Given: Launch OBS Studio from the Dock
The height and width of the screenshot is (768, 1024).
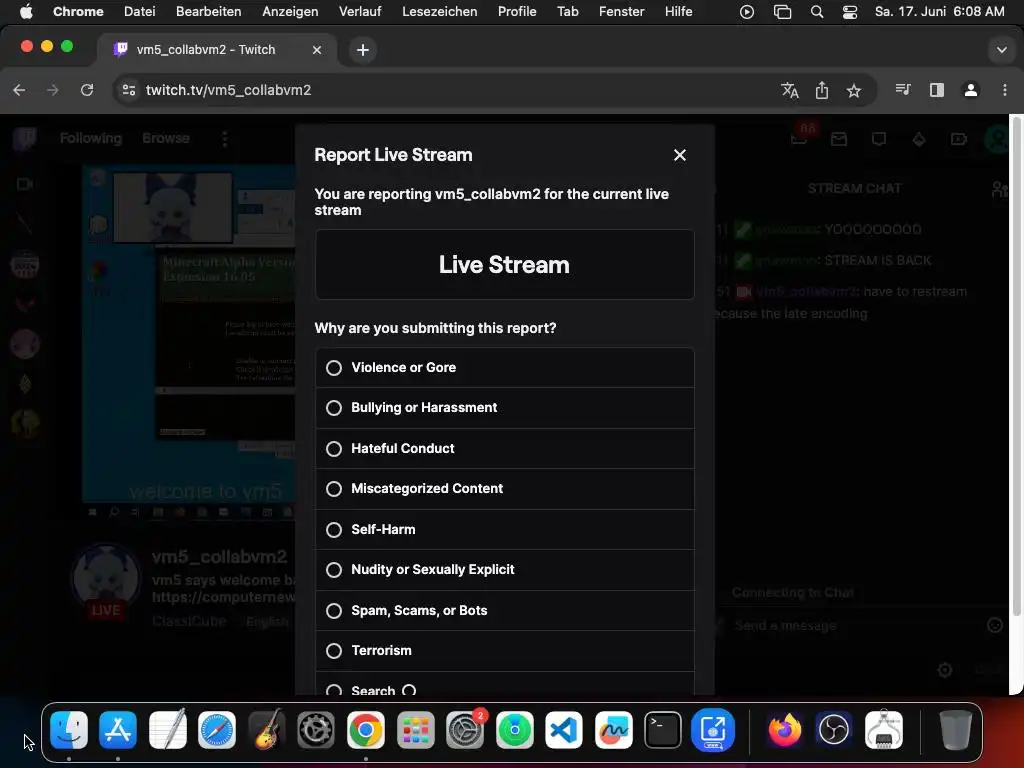Looking at the screenshot, I should pyautogui.click(x=834, y=729).
